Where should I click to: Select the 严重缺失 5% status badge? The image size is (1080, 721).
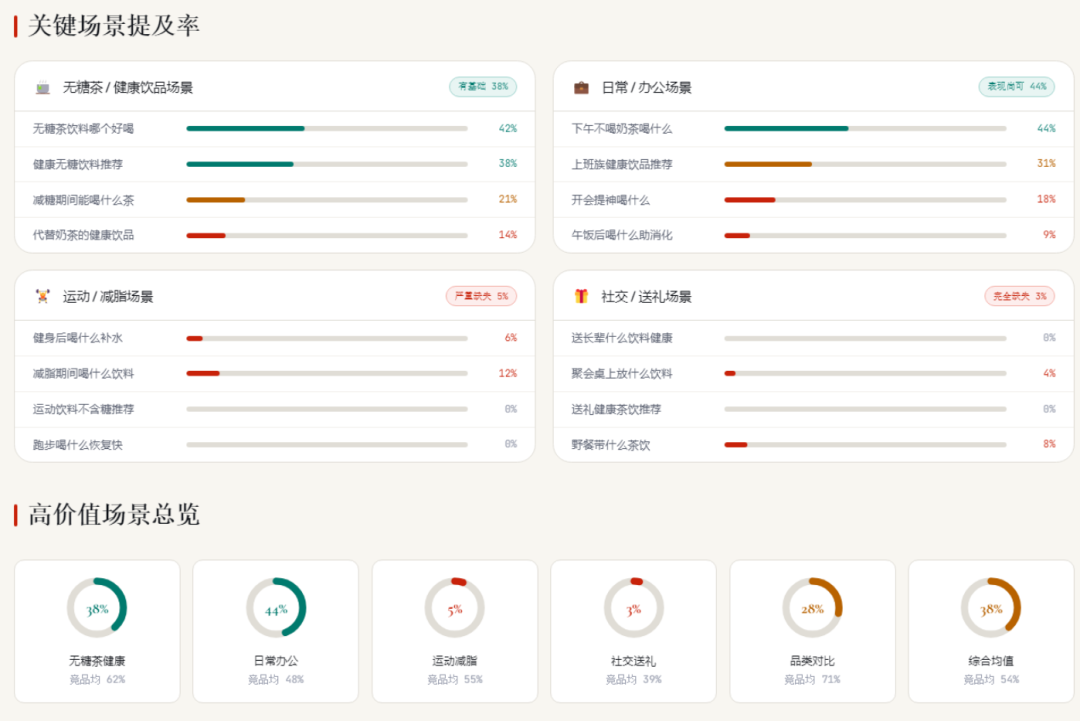[481, 296]
